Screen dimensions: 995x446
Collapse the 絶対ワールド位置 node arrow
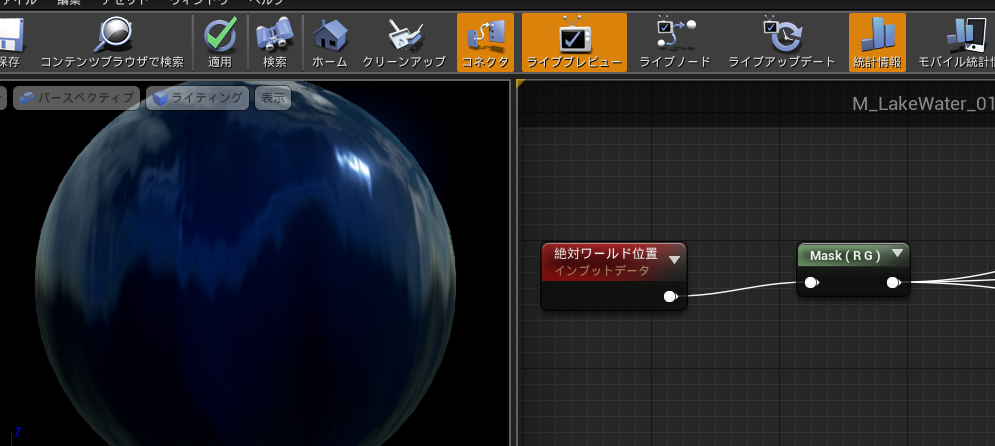click(x=675, y=259)
